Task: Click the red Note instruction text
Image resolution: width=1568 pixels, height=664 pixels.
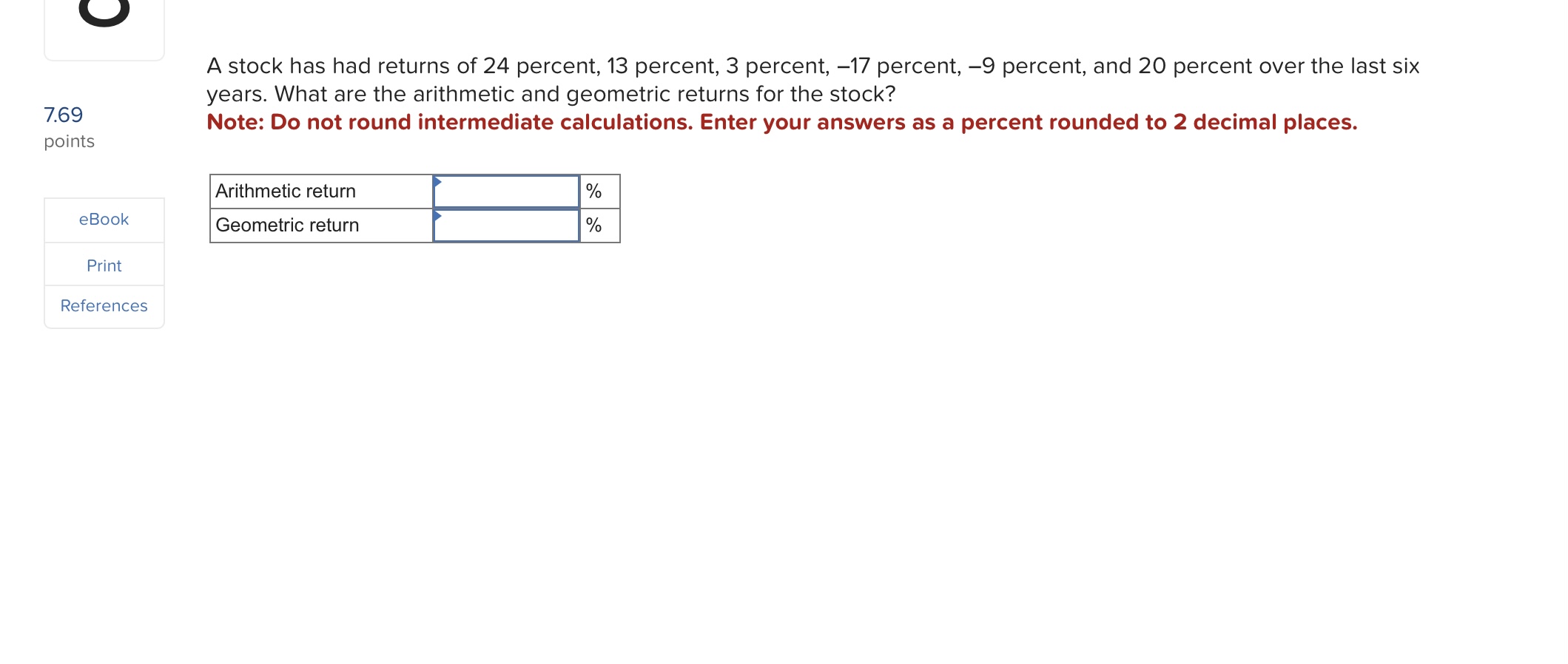Action: [781, 122]
